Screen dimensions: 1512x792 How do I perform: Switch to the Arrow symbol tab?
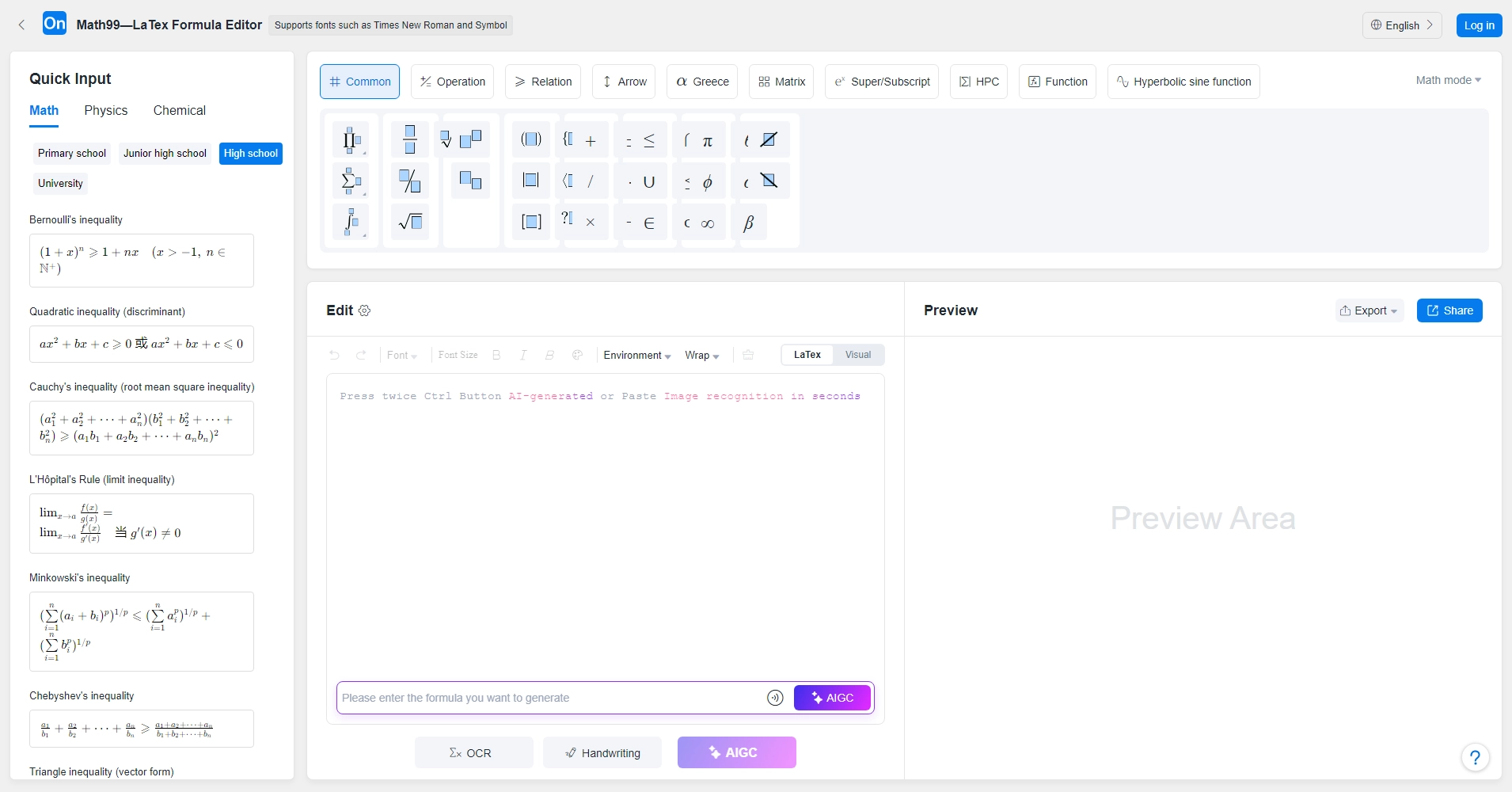pyautogui.click(x=624, y=82)
